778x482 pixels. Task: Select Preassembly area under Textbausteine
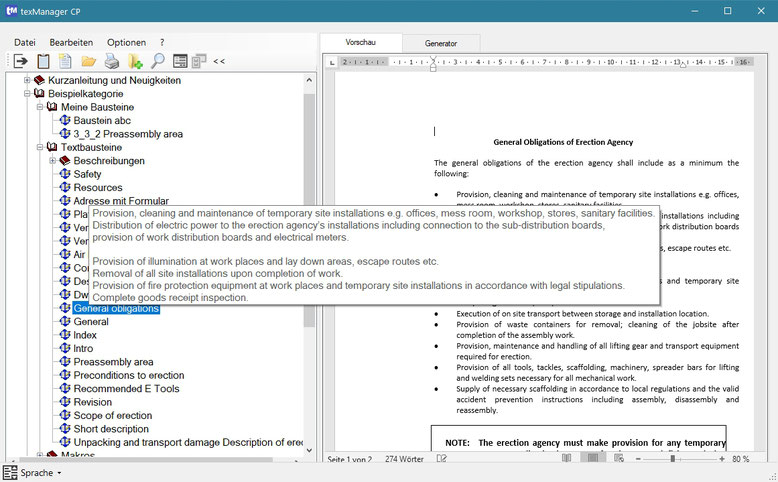coord(114,362)
